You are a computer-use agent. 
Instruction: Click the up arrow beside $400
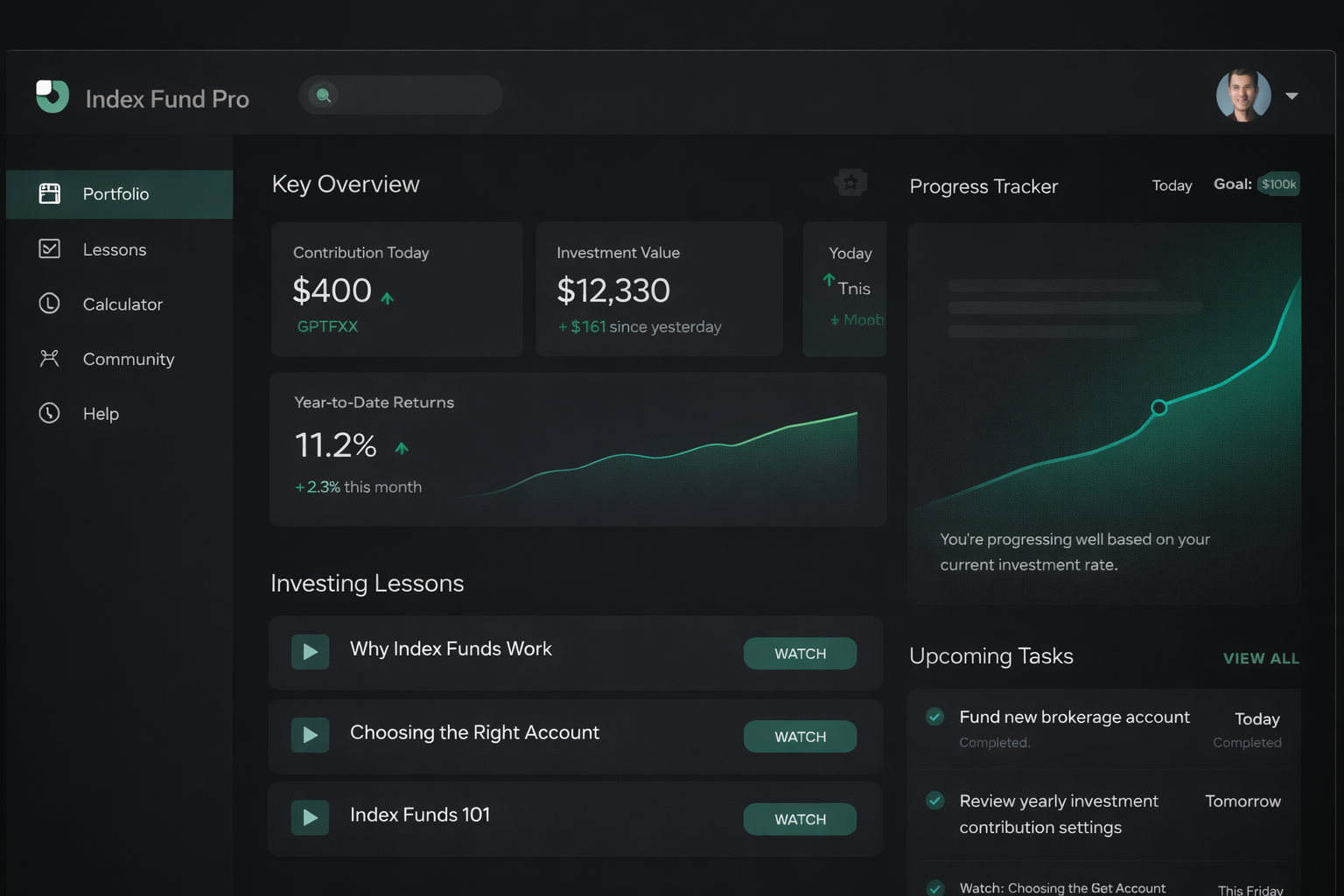click(x=387, y=298)
